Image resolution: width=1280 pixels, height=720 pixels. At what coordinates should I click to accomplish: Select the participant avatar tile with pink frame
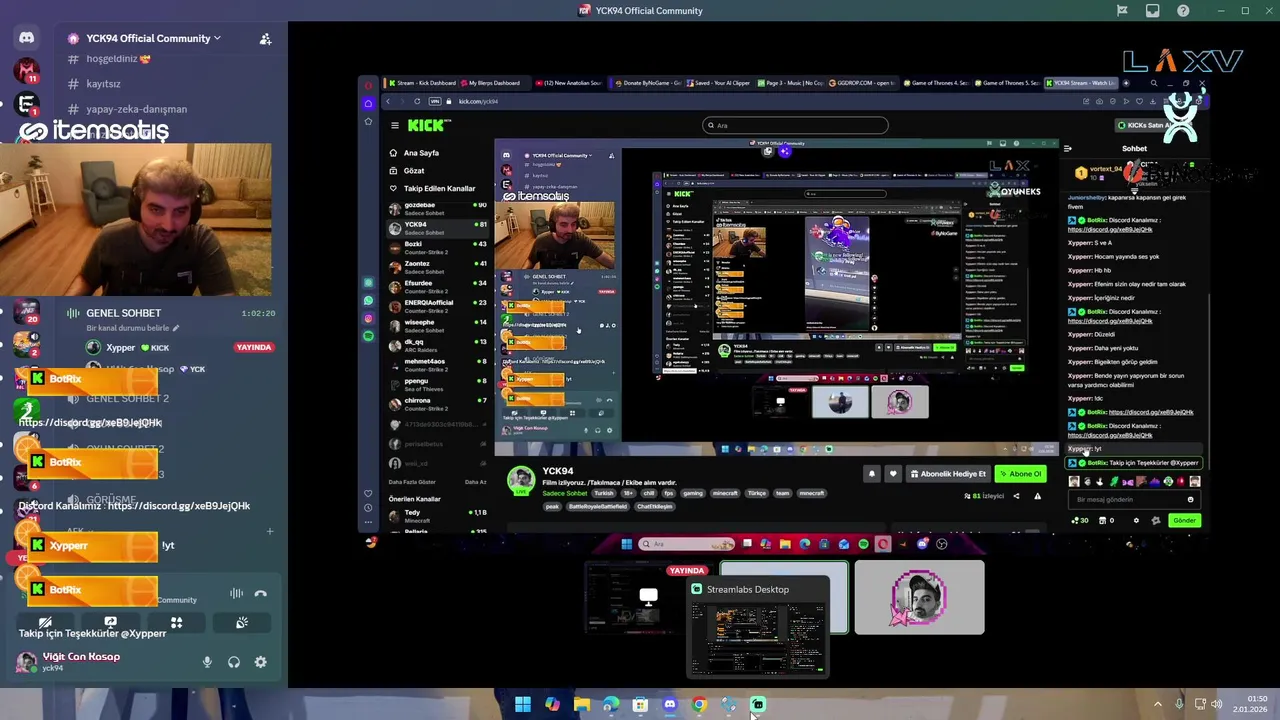point(919,597)
